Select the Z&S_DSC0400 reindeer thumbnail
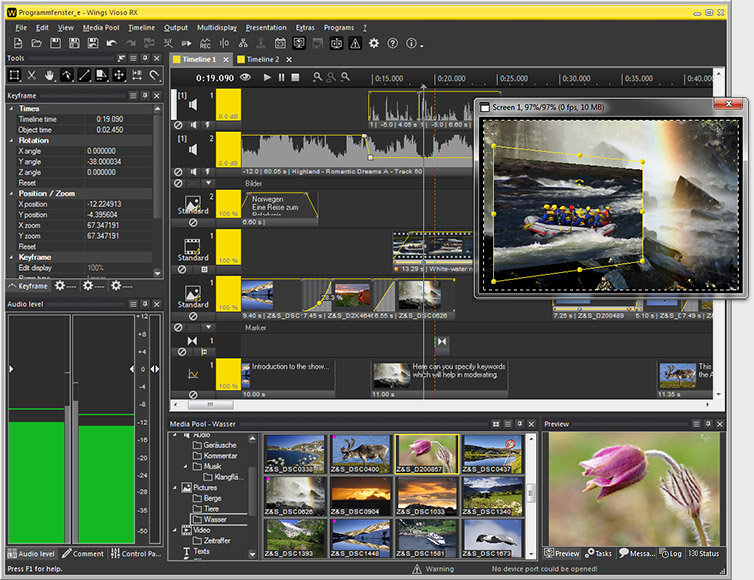 [x=360, y=453]
